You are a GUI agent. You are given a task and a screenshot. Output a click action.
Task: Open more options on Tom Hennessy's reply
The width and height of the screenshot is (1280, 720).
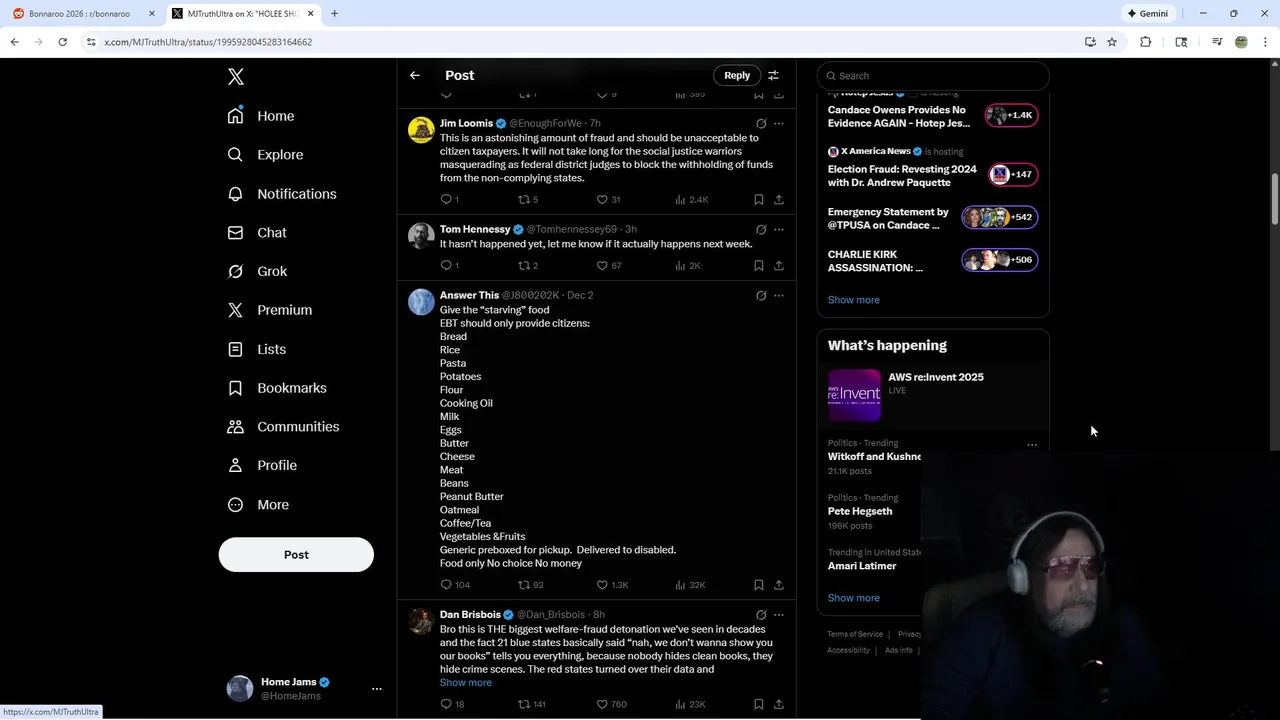pos(779,230)
